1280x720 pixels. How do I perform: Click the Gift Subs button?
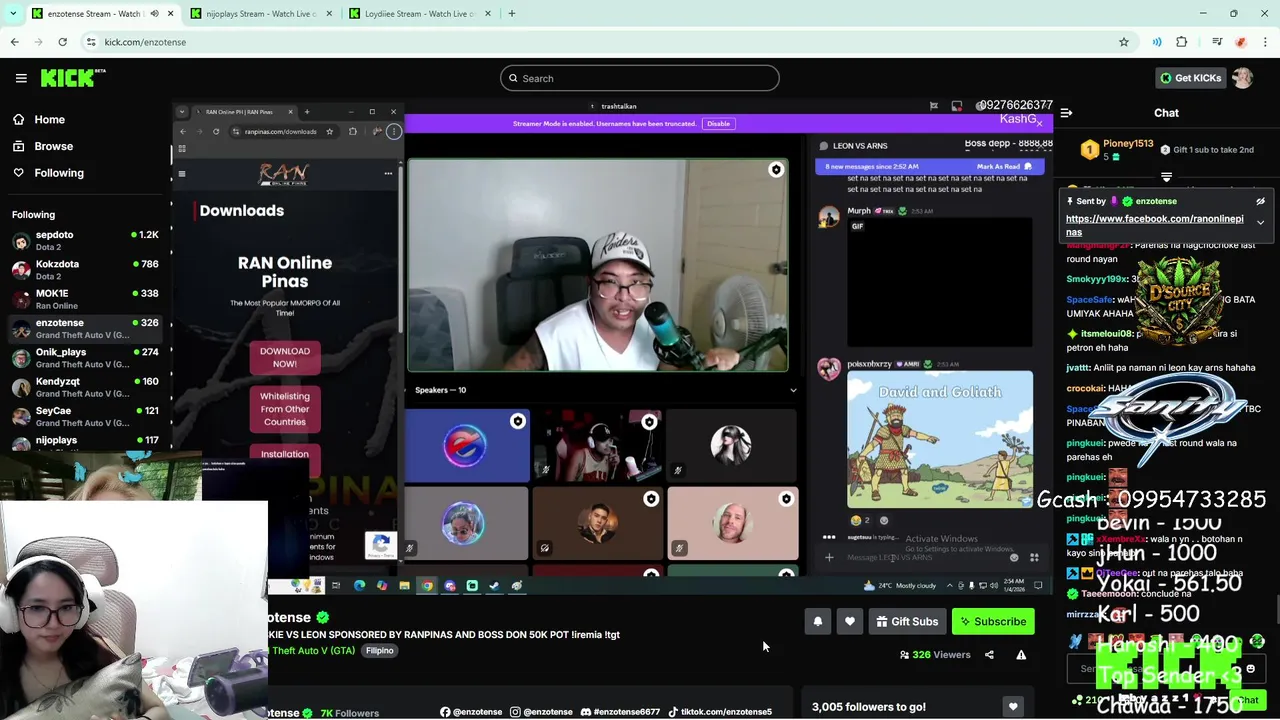907,622
